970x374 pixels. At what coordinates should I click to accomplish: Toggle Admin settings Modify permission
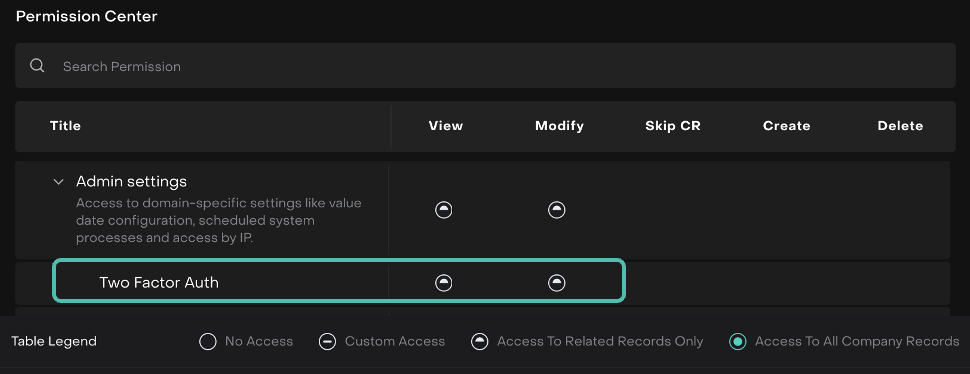557,210
